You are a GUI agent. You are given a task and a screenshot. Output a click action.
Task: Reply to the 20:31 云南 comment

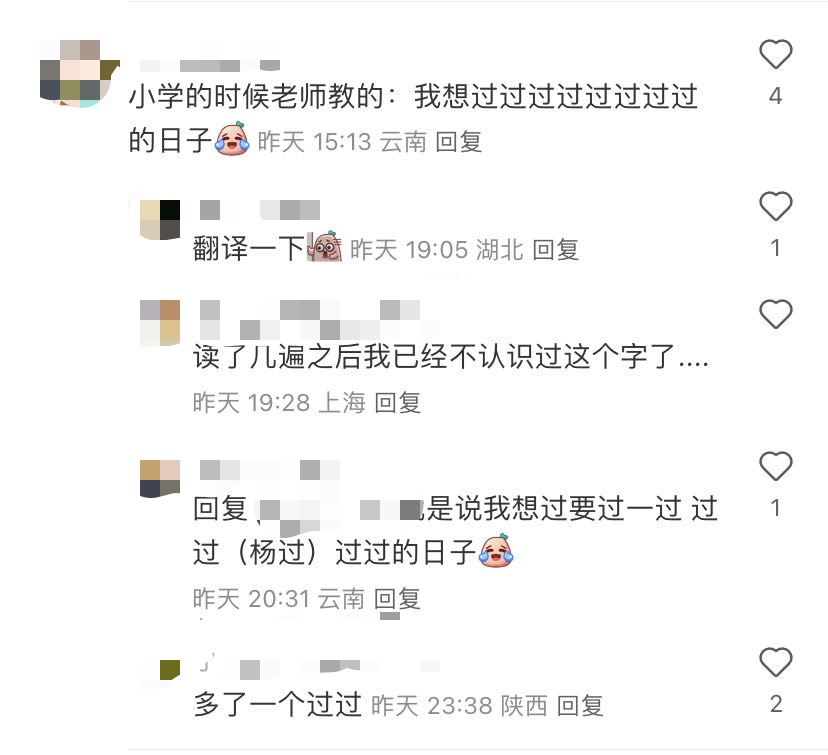[397, 599]
